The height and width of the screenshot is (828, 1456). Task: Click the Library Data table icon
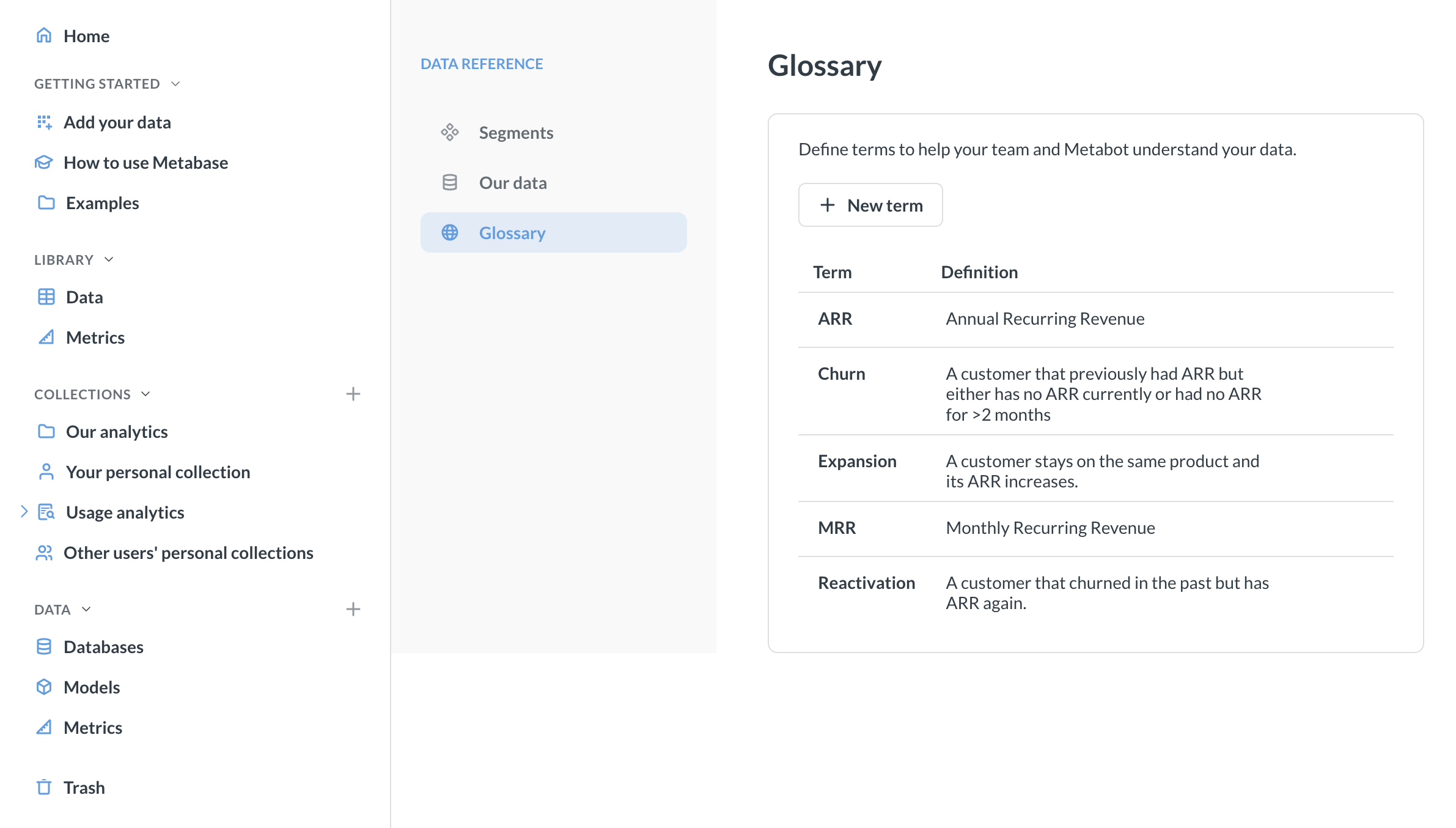(46, 297)
